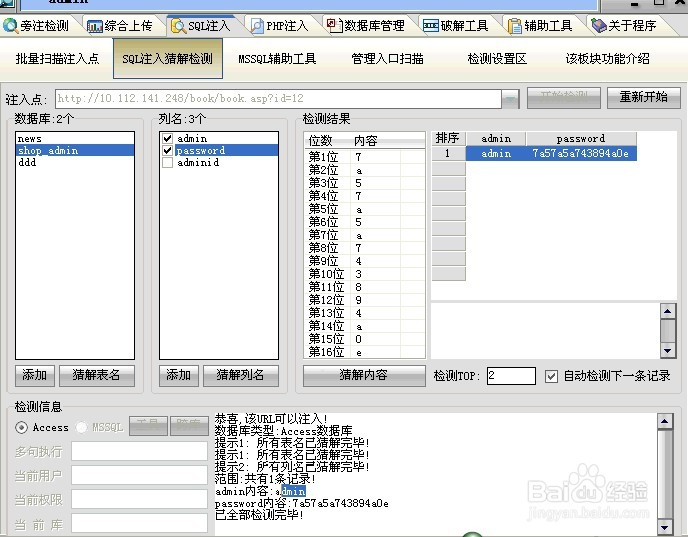Select the 第1位 row

(364, 157)
